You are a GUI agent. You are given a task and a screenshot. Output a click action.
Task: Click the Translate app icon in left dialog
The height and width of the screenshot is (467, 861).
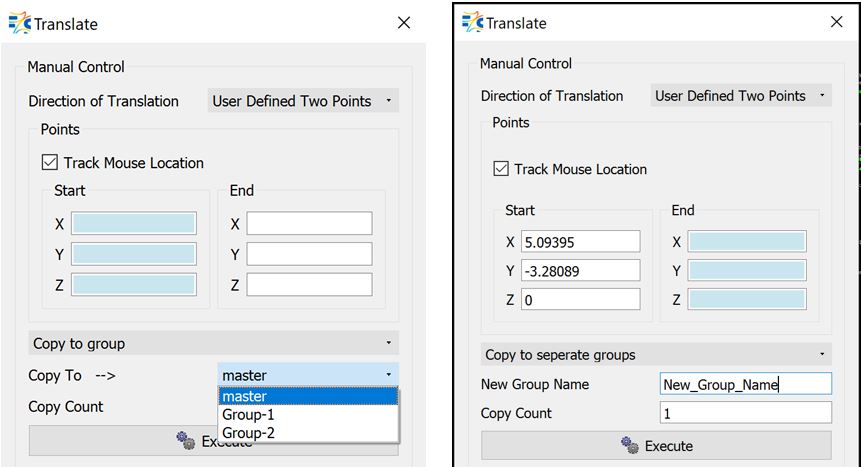(20, 22)
